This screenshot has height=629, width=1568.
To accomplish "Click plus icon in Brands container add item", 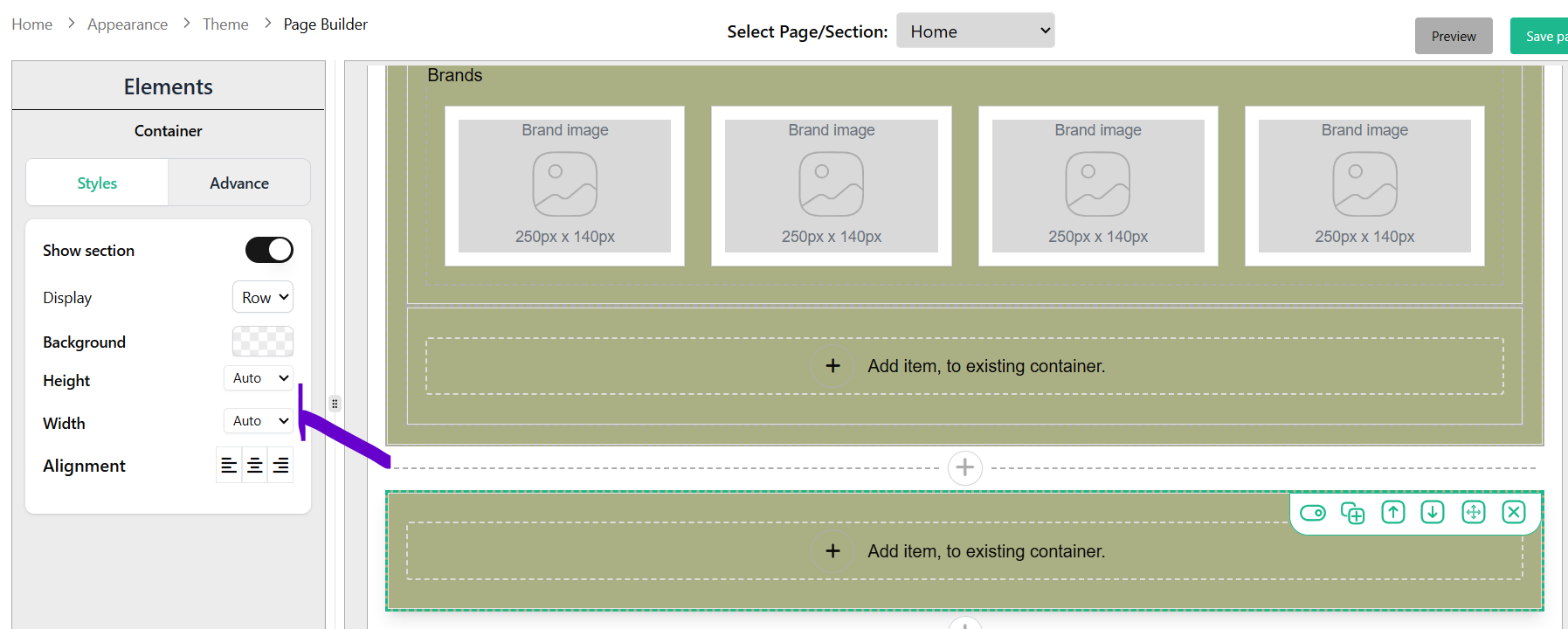I will [832, 366].
